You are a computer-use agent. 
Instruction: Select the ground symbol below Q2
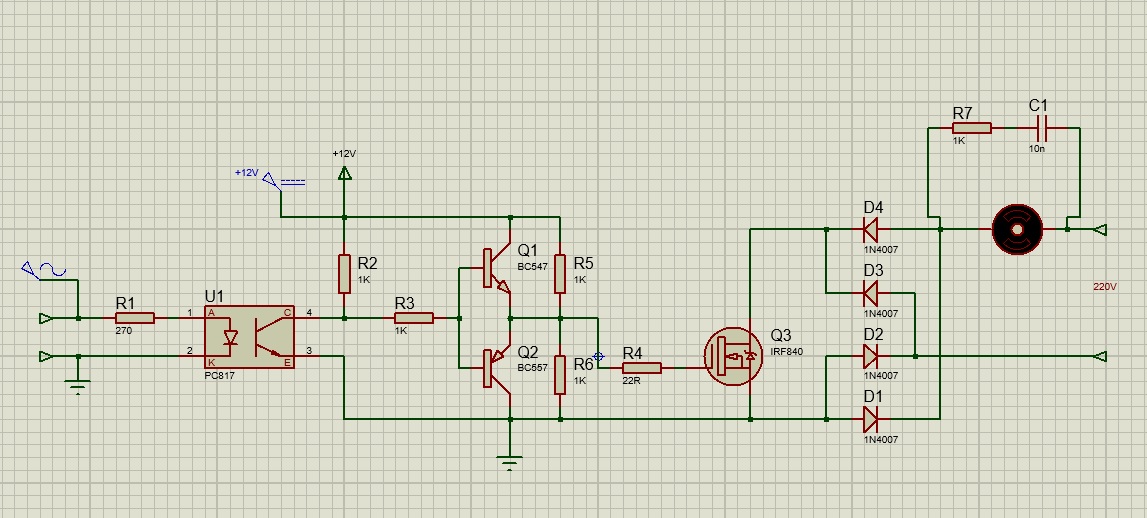pos(510,461)
